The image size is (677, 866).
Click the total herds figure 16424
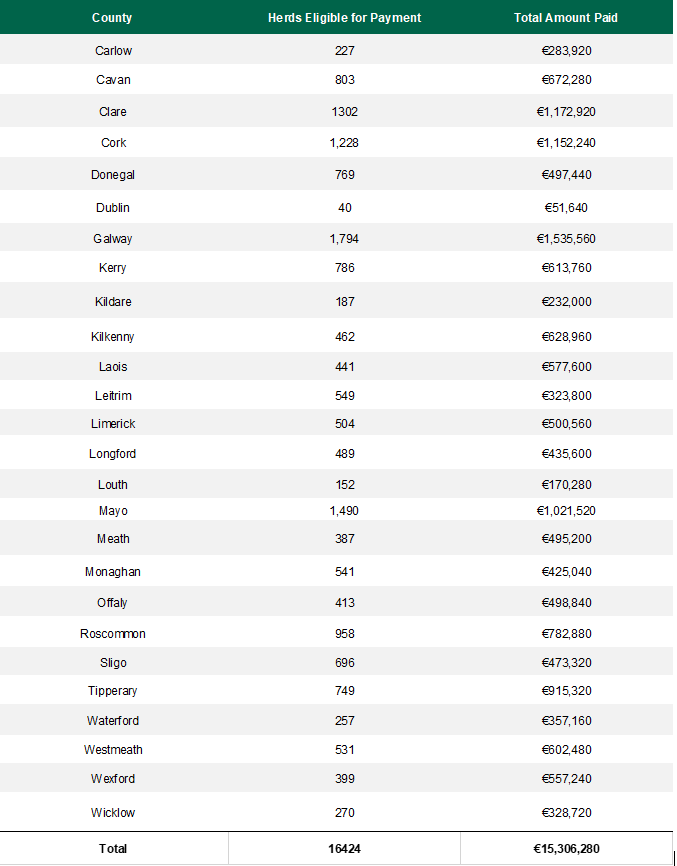[x=344, y=849]
